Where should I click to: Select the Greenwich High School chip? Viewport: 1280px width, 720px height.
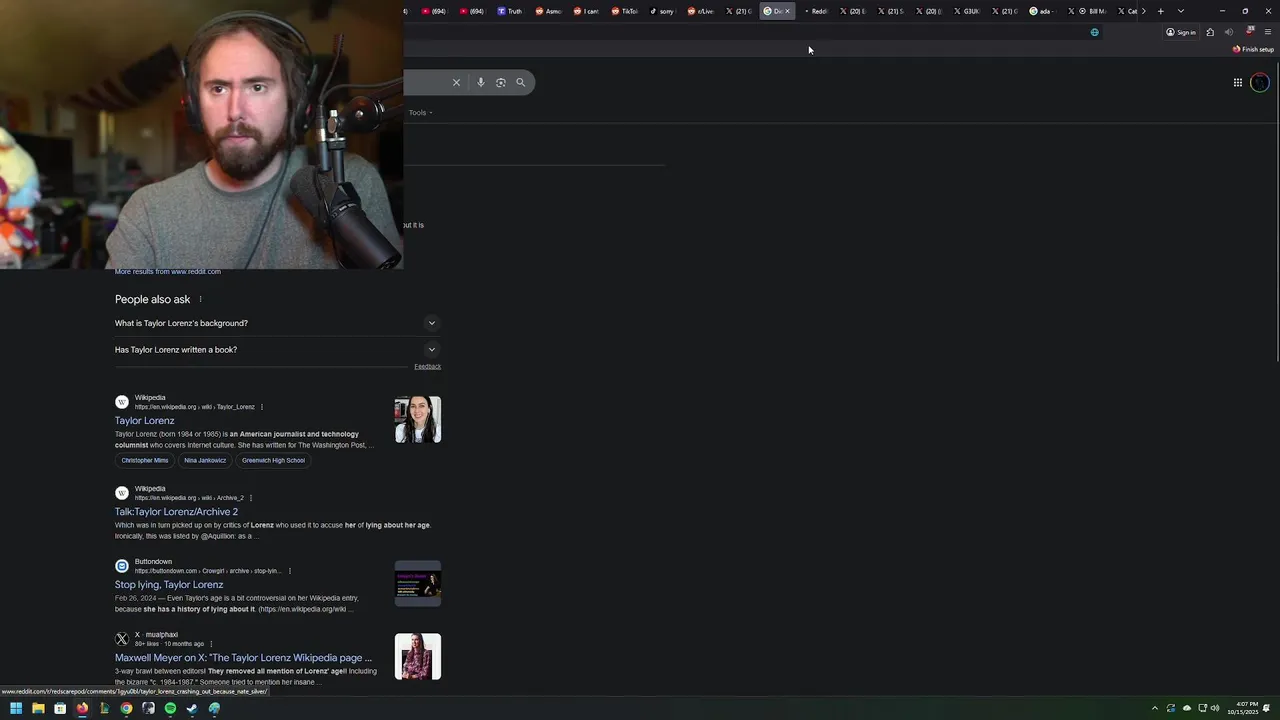(273, 460)
